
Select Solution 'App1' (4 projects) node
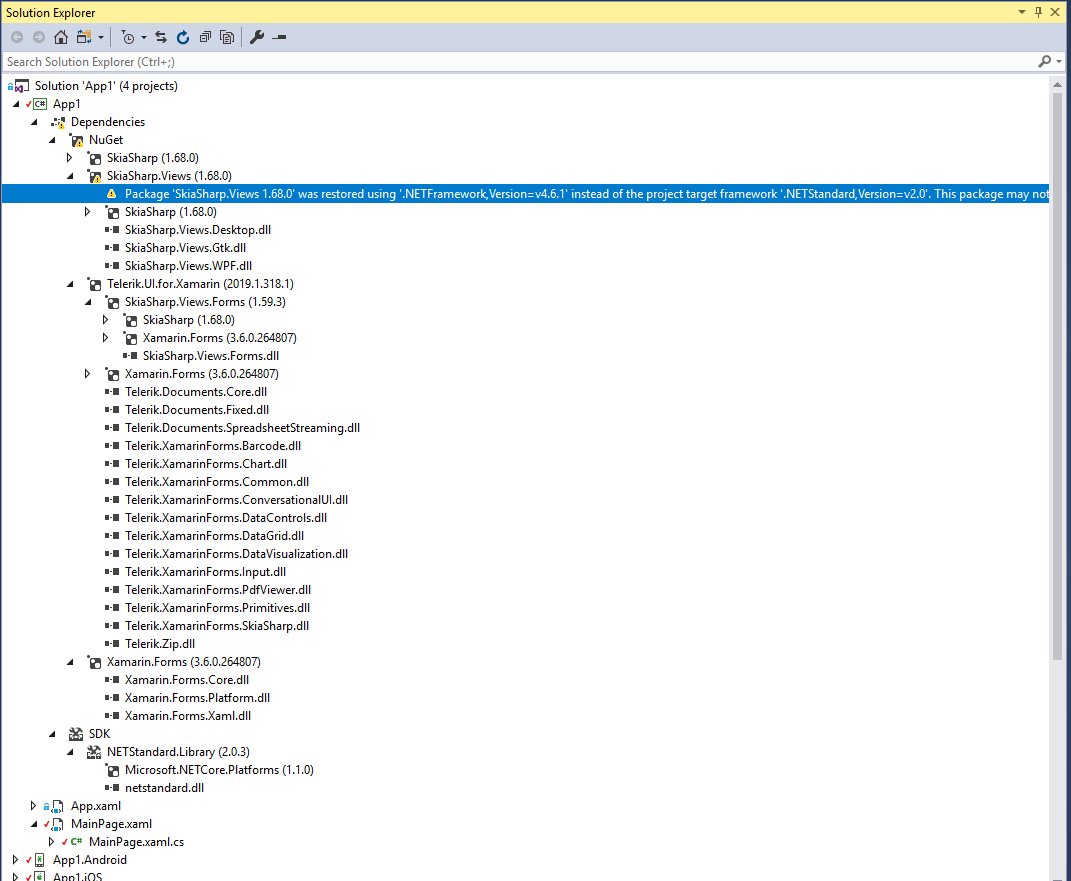[106, 86]
